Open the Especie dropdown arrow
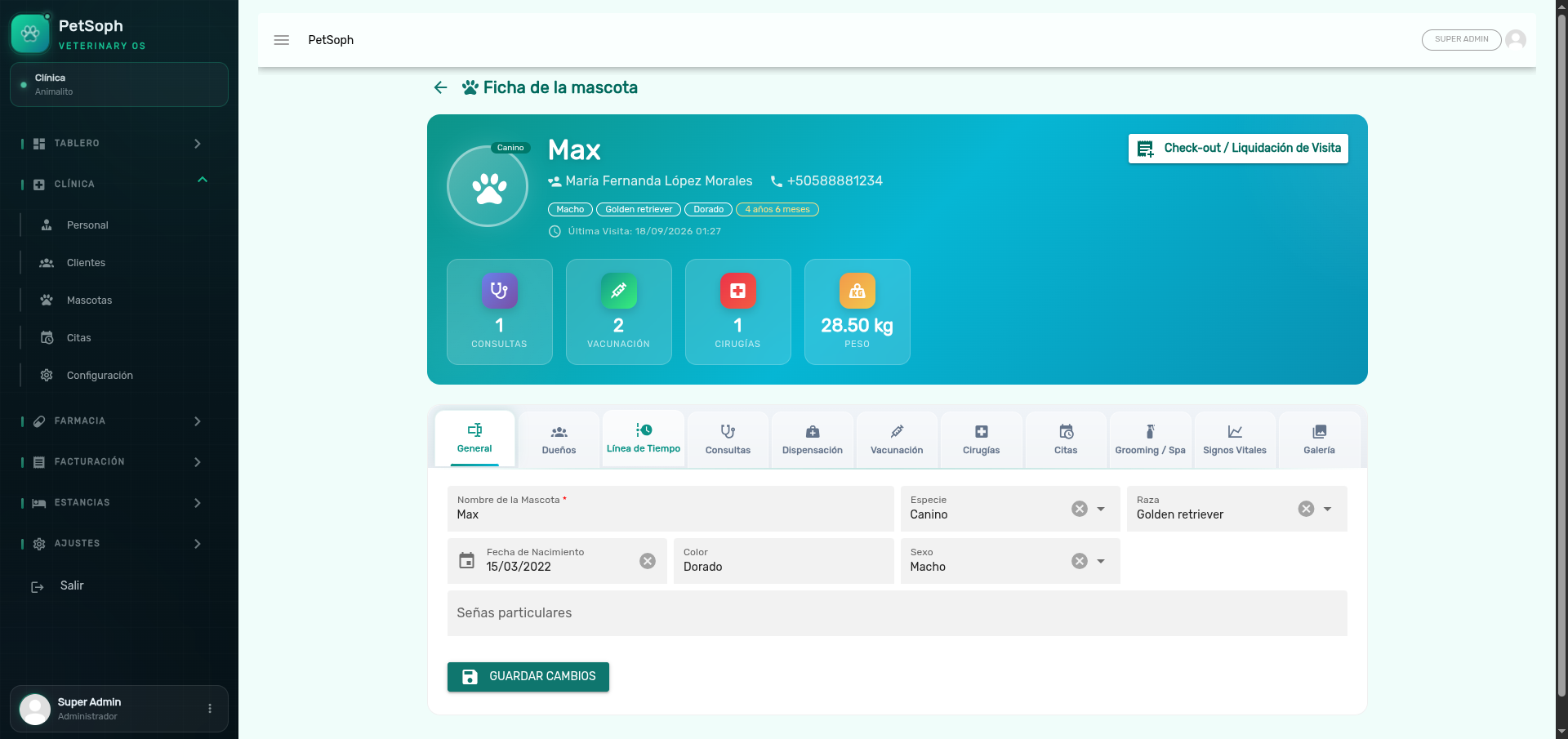The height and width of the screenshot is (739, 1568). coord(1101,509)
